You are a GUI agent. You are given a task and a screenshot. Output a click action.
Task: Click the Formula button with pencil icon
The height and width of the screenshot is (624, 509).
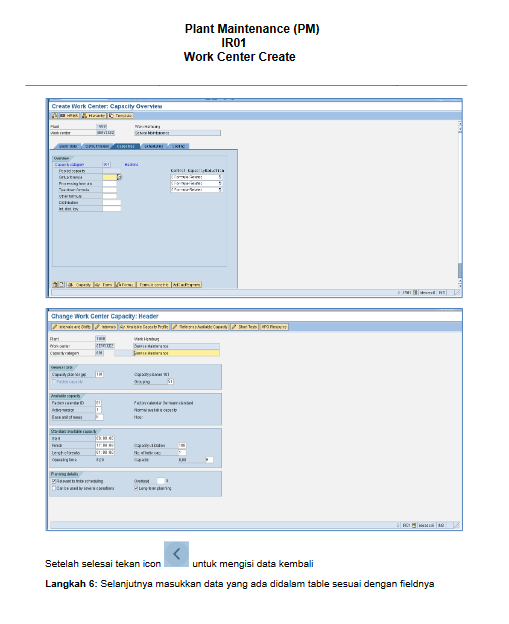(125, 285)
